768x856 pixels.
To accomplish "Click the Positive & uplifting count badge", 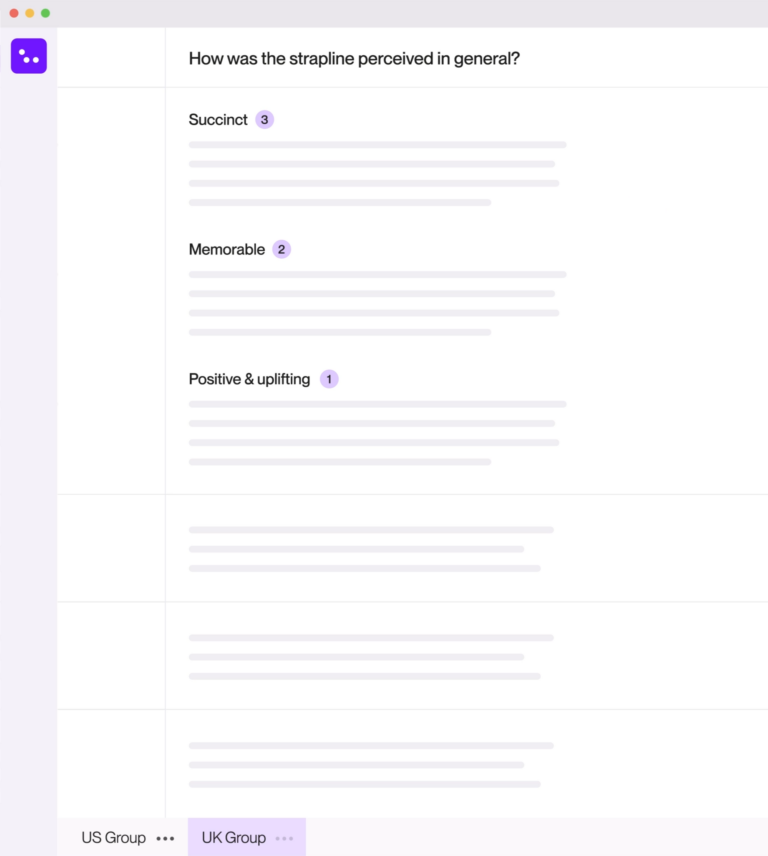I will point(329,380).
